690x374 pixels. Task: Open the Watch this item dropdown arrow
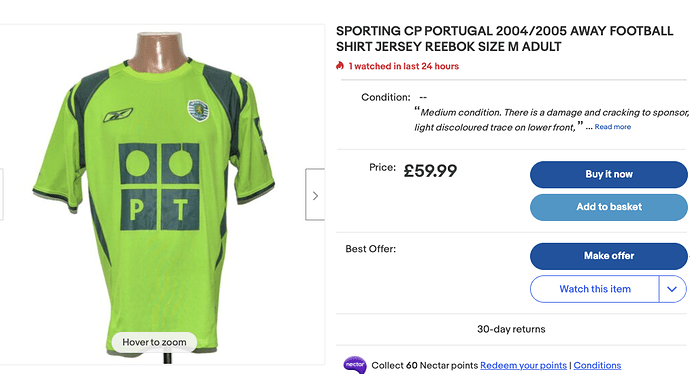coord(672,289)
